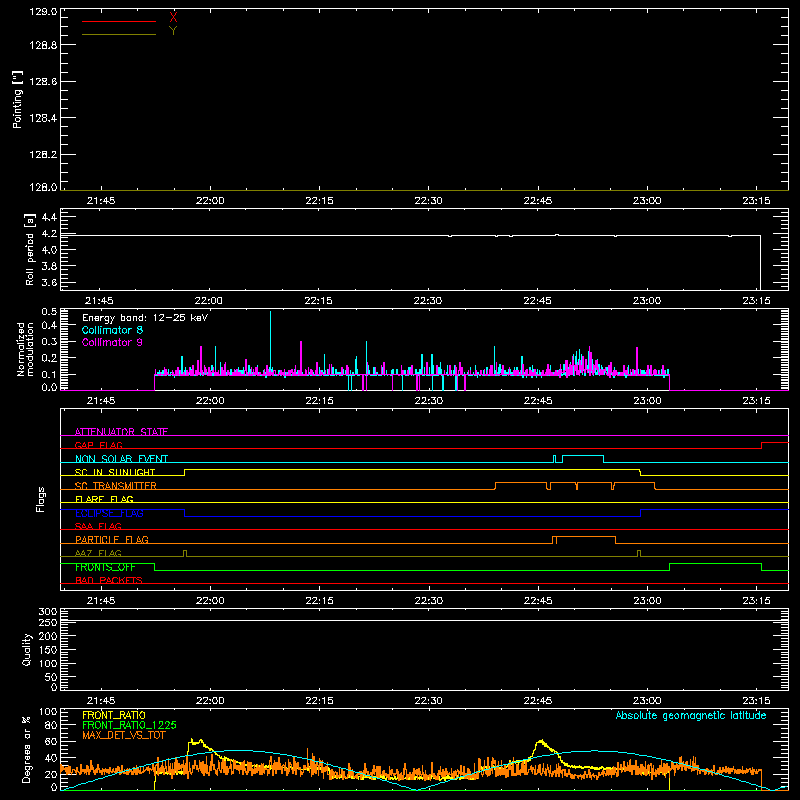Click the 22:30 label under Roll period plot
The height and width of the screenshot is (800, 800).
[428, 301]
